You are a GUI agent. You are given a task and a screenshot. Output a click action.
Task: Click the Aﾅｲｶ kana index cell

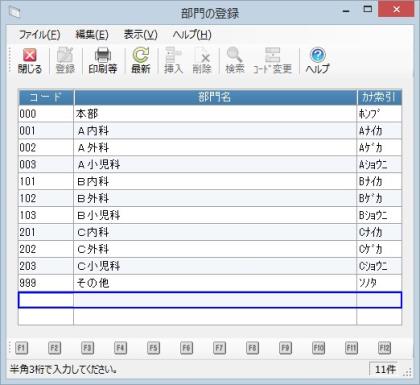pos(379,131)
